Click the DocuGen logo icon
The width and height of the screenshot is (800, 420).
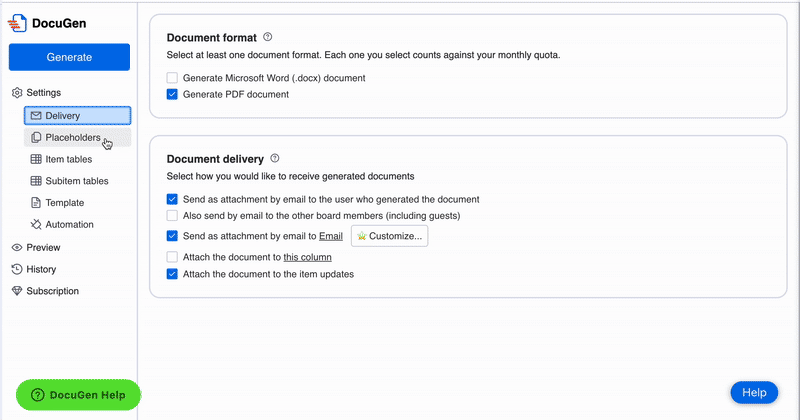click(18, 24)
